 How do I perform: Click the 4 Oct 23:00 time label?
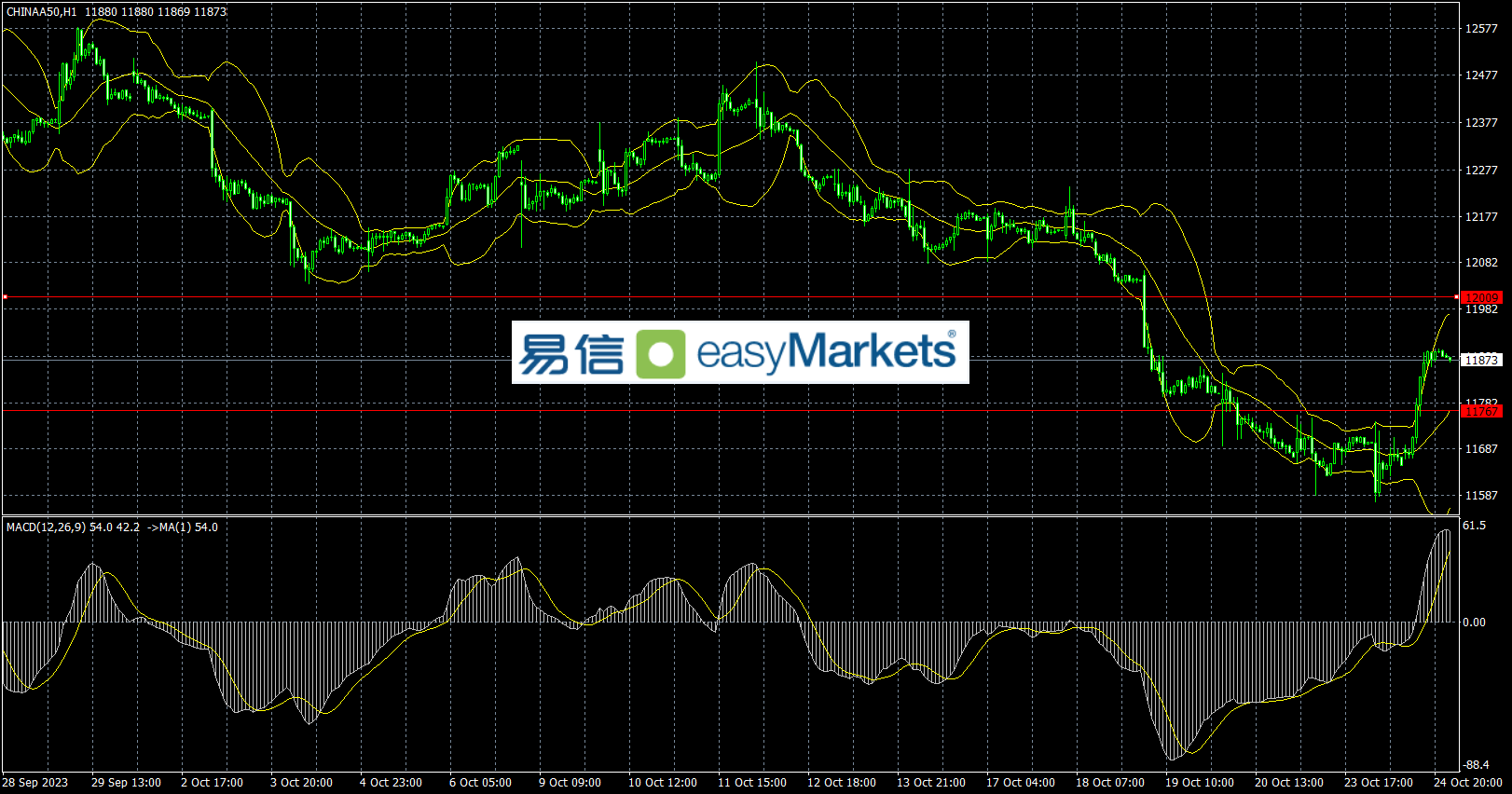coord(391,783)
